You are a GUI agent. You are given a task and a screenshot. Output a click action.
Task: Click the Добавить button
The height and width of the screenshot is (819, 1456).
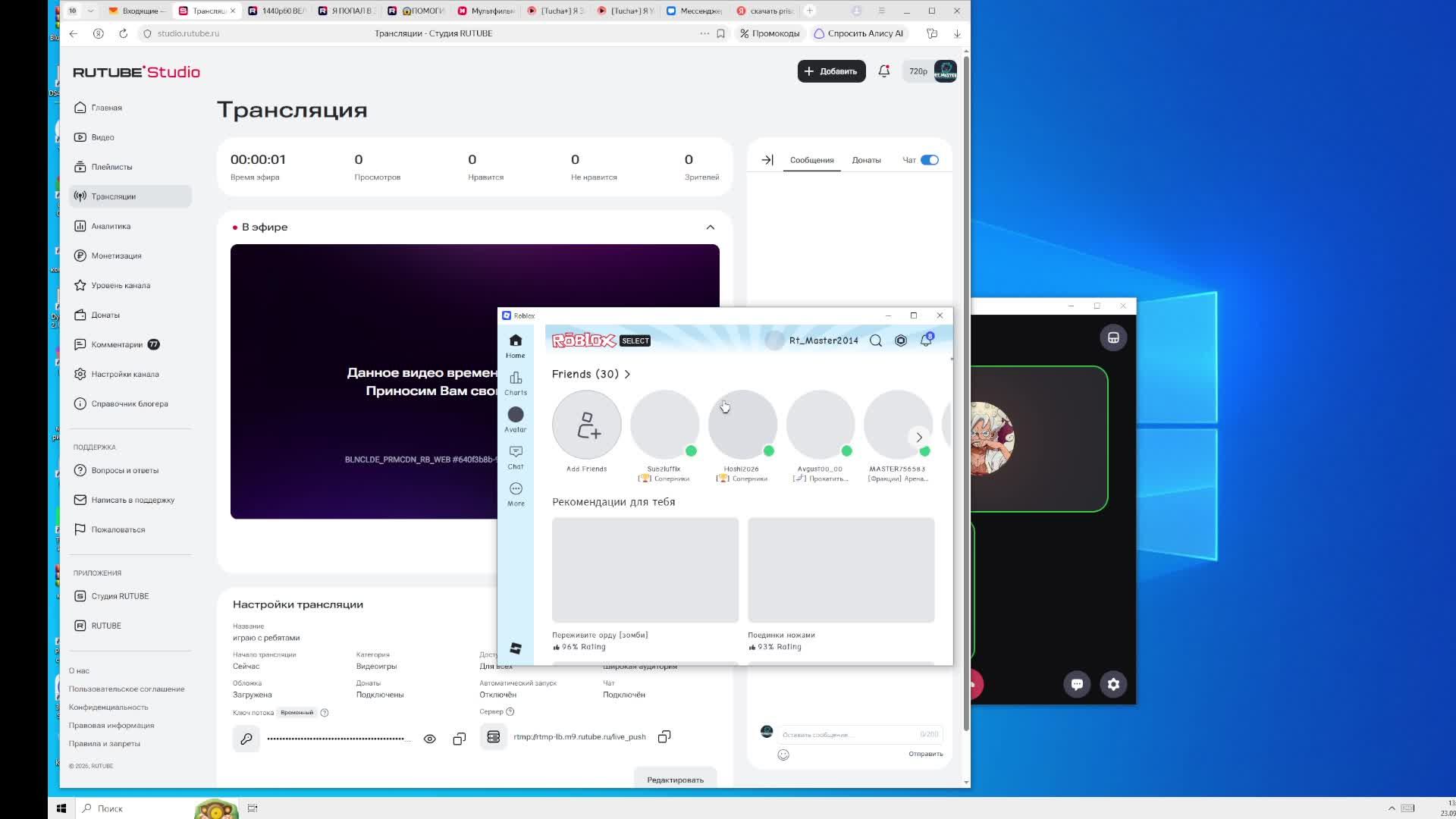[x=831, y=71]
